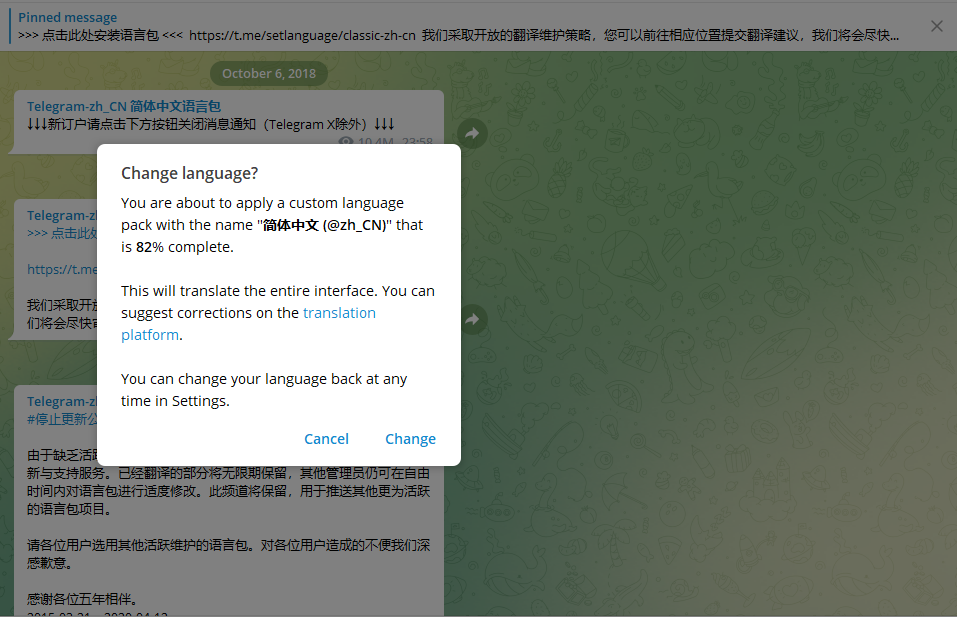Click the blue "Pinned message" heading
957x617 pixels.
(67, 17)
